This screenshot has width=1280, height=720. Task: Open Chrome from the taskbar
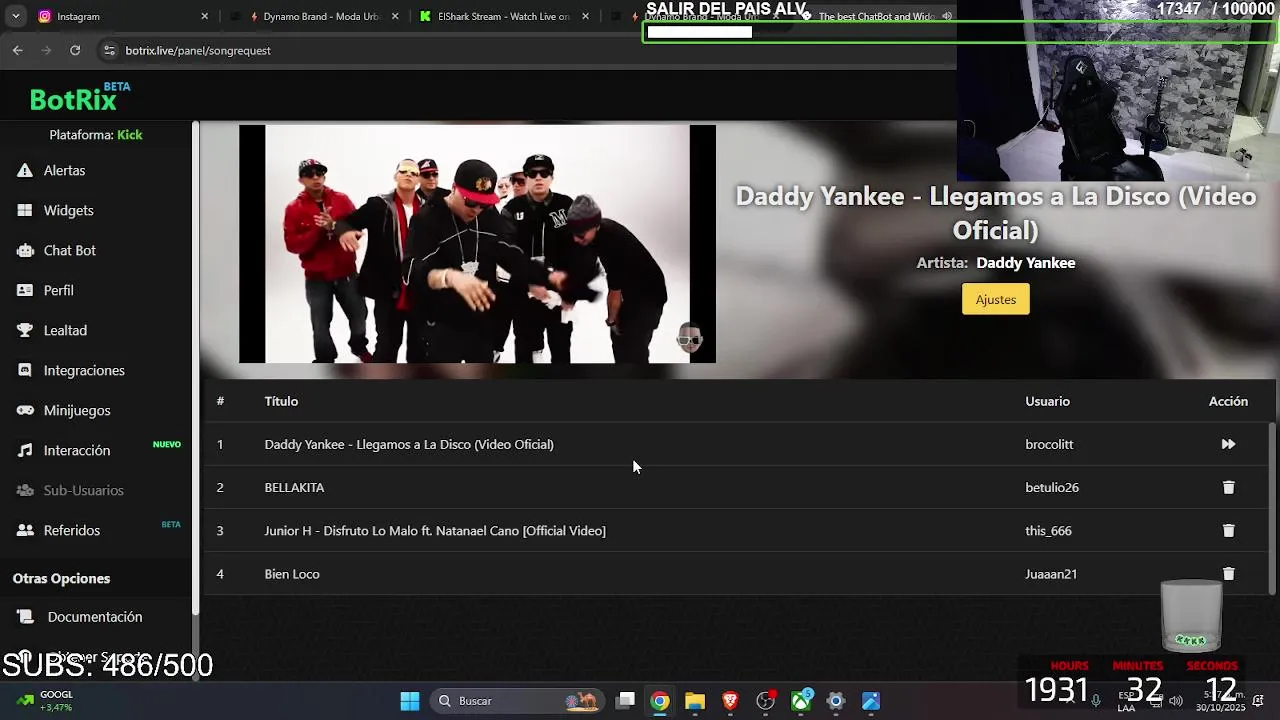point(660,701)
